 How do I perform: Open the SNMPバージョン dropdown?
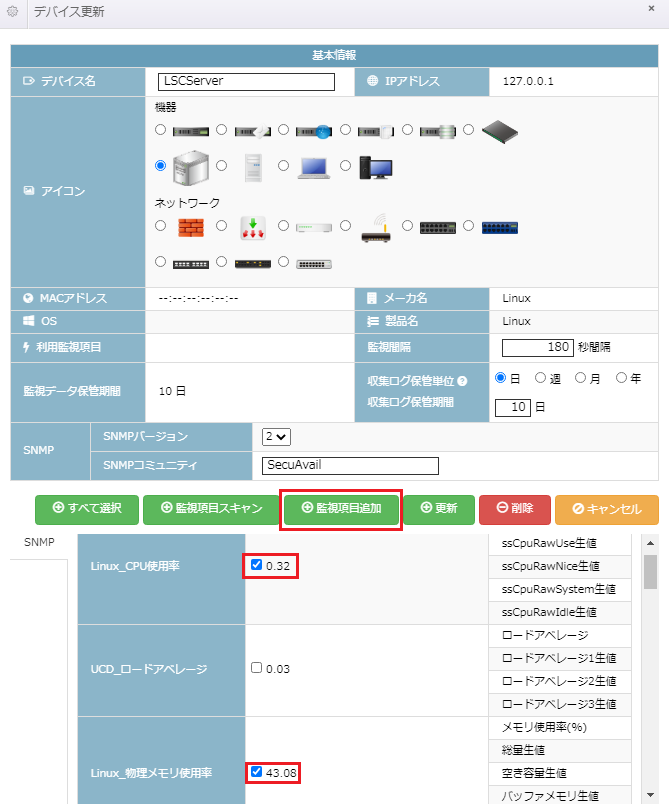[276, 437]
